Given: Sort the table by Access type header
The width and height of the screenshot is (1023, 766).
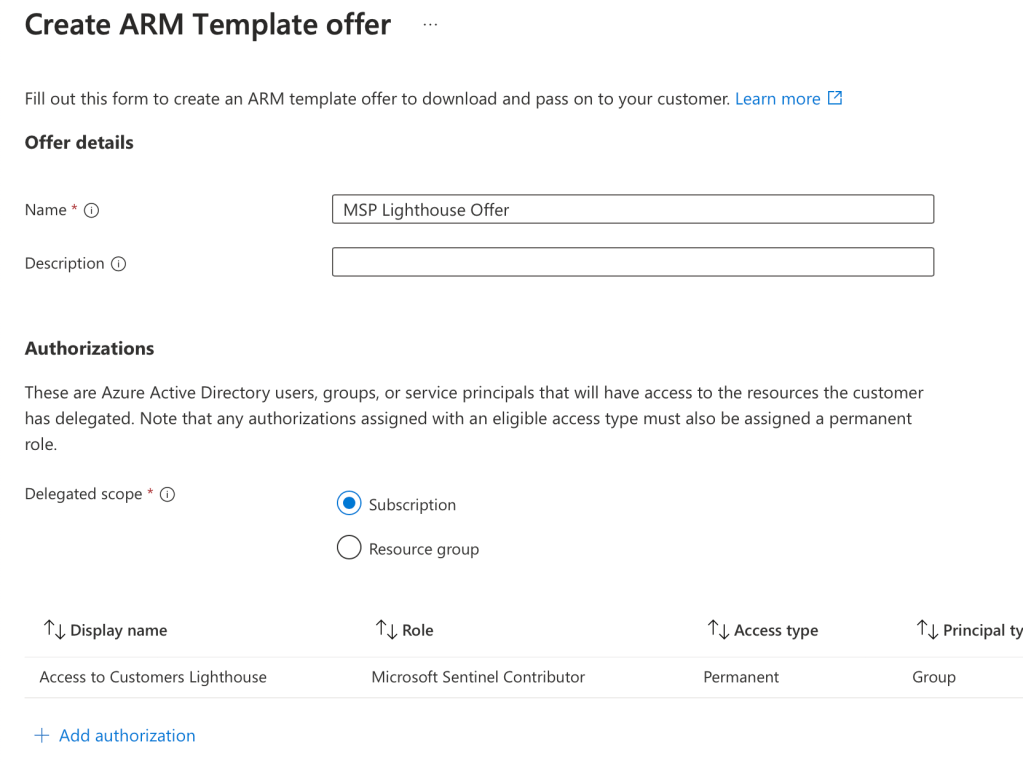Looking at the screenshot, I should (775, 631).
